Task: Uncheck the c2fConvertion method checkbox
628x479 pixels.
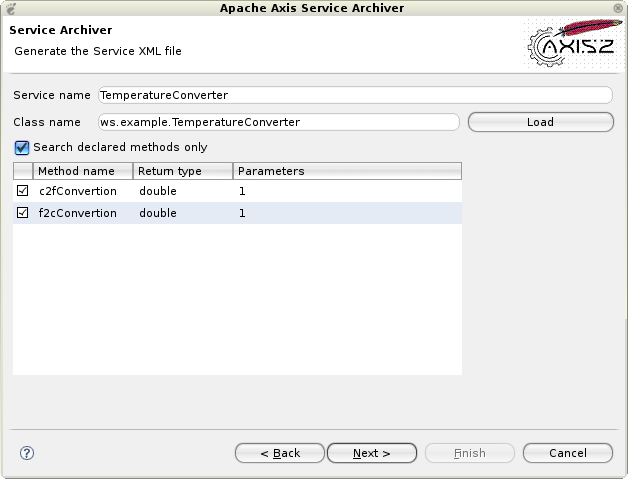Action: (22, 191)
